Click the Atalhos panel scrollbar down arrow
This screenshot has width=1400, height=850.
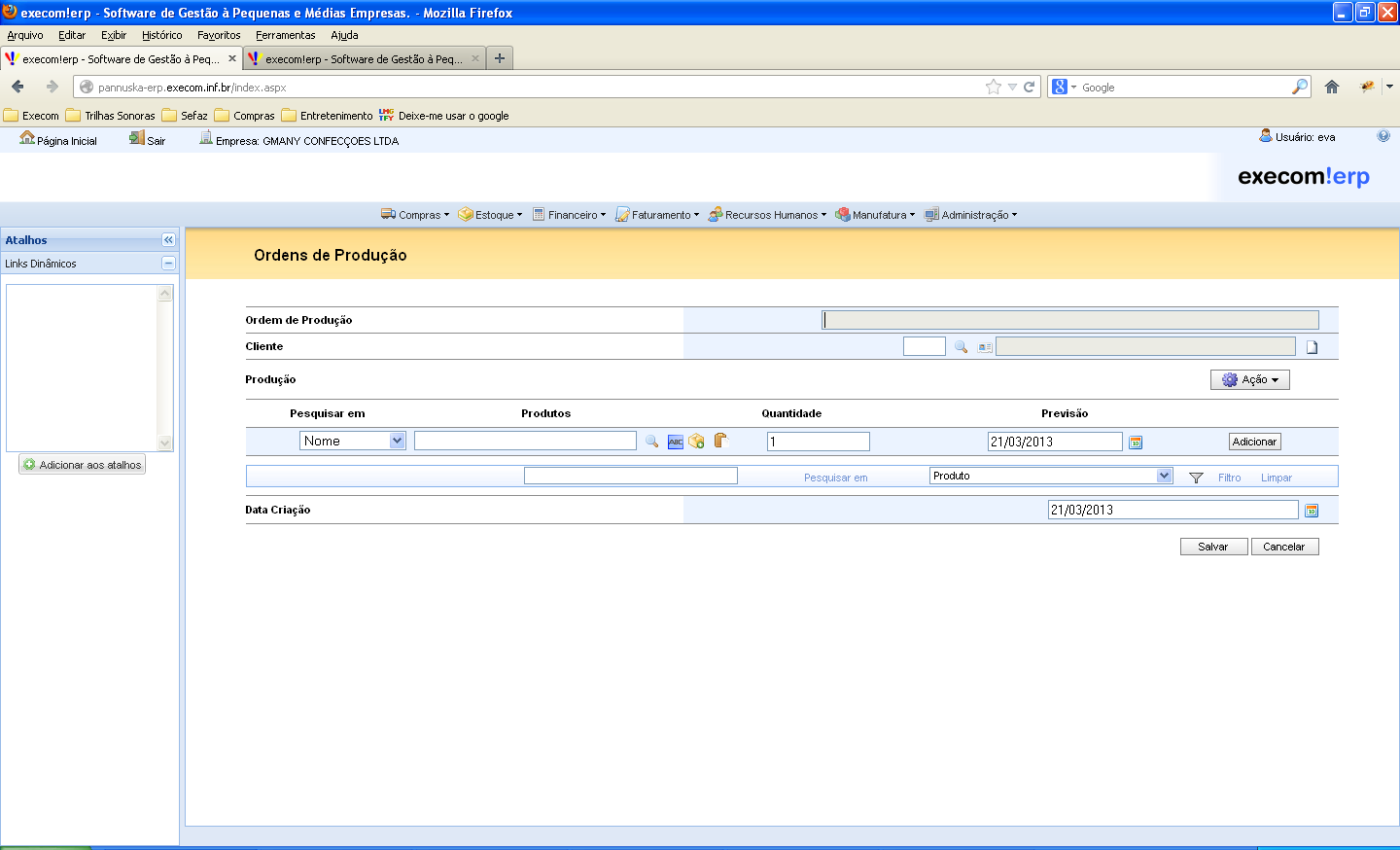pos(164,443)
